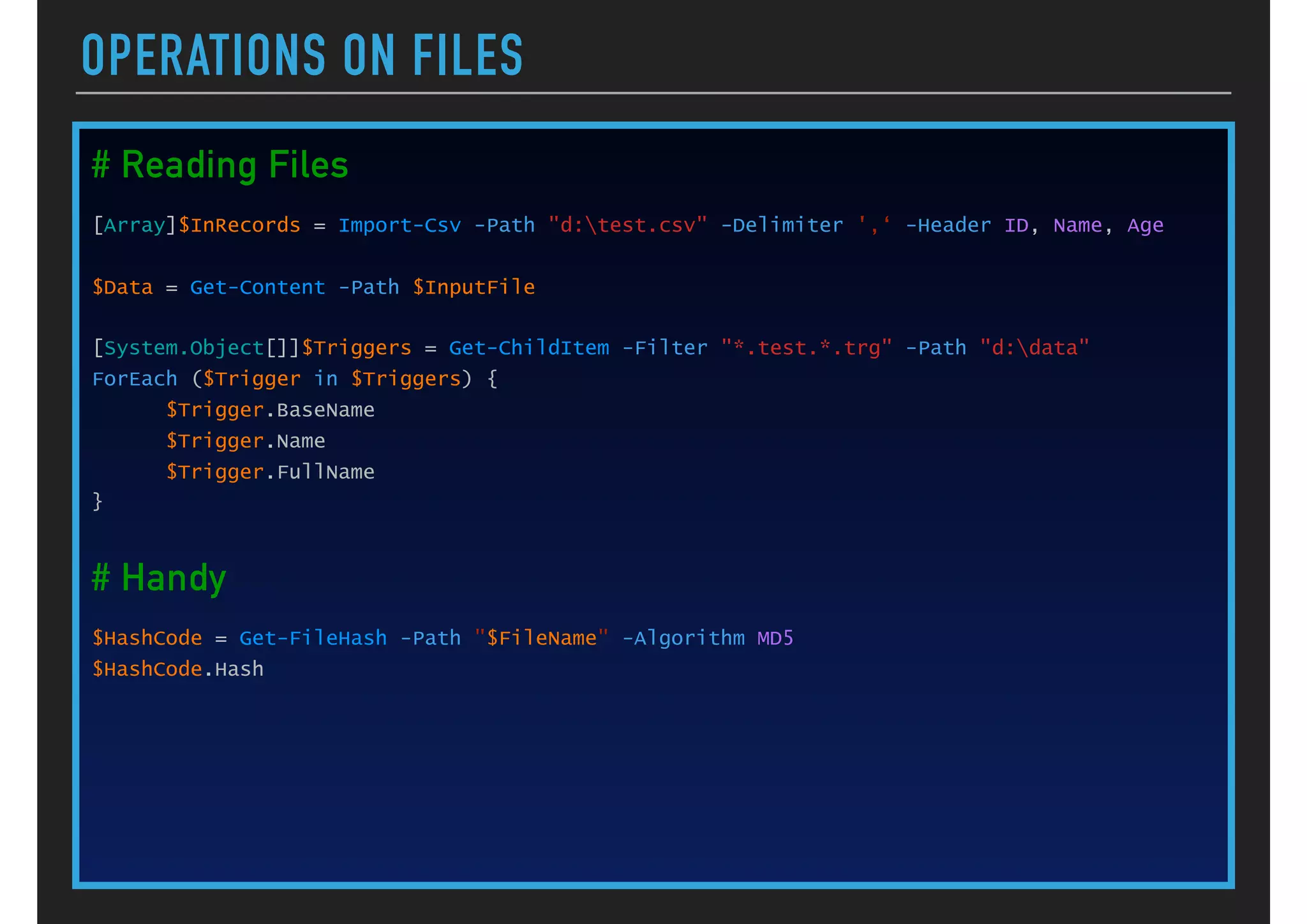Click the '-Algorithm' parameter
The width and height of the screenshot is (1307, 924).
[x=683, y=638]
